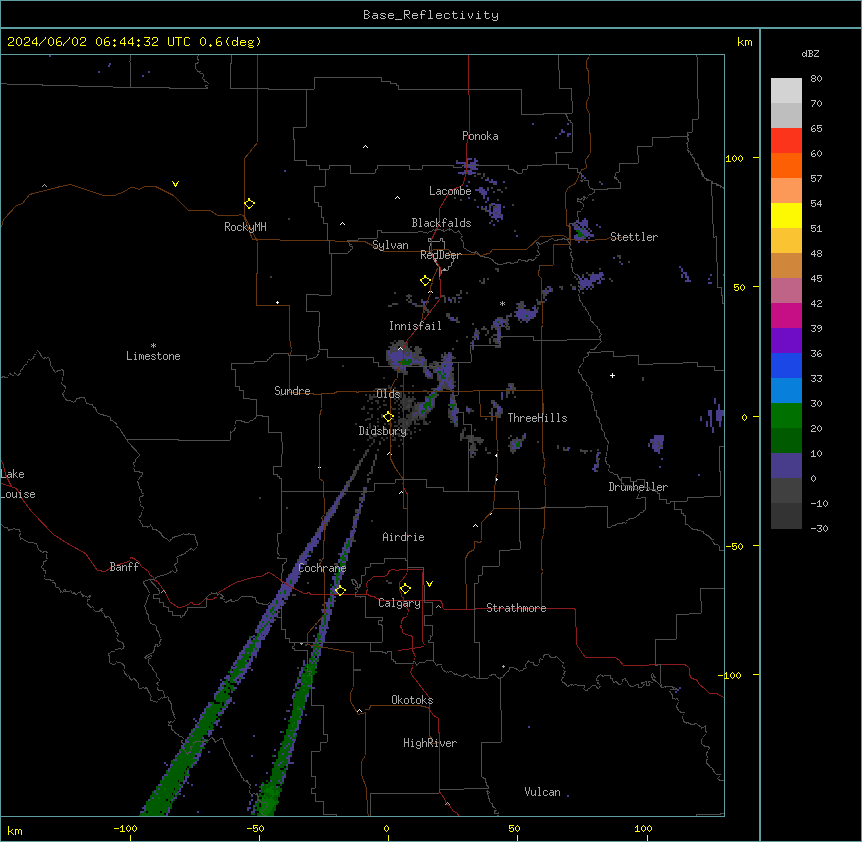The height and width of the screenshot is (842, 862).
Task: Click the yellow V marker northwest of RockyMH
Action: pyautogui.click(x=175, y=184)
